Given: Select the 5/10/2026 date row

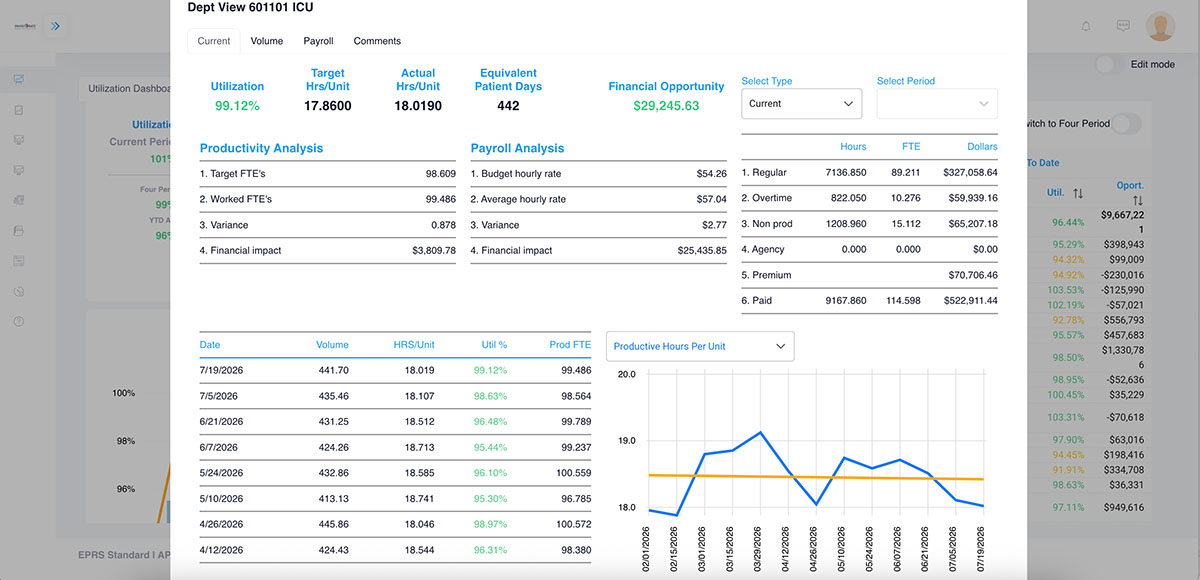Looking at the screenshot, I should (x=395, y=498).
